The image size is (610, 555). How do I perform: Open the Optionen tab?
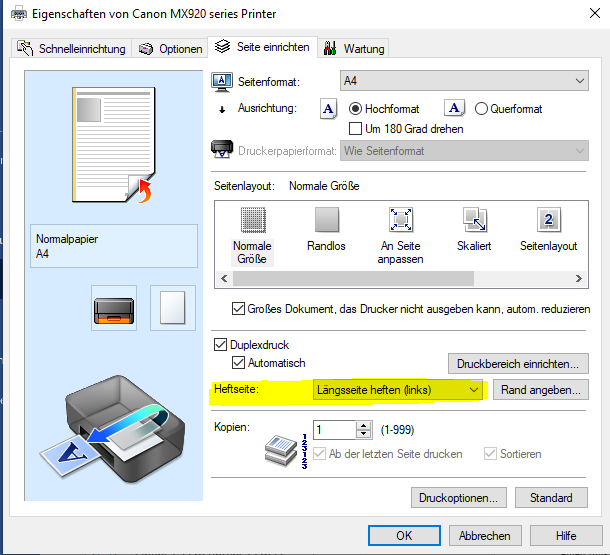pos(170,48)
